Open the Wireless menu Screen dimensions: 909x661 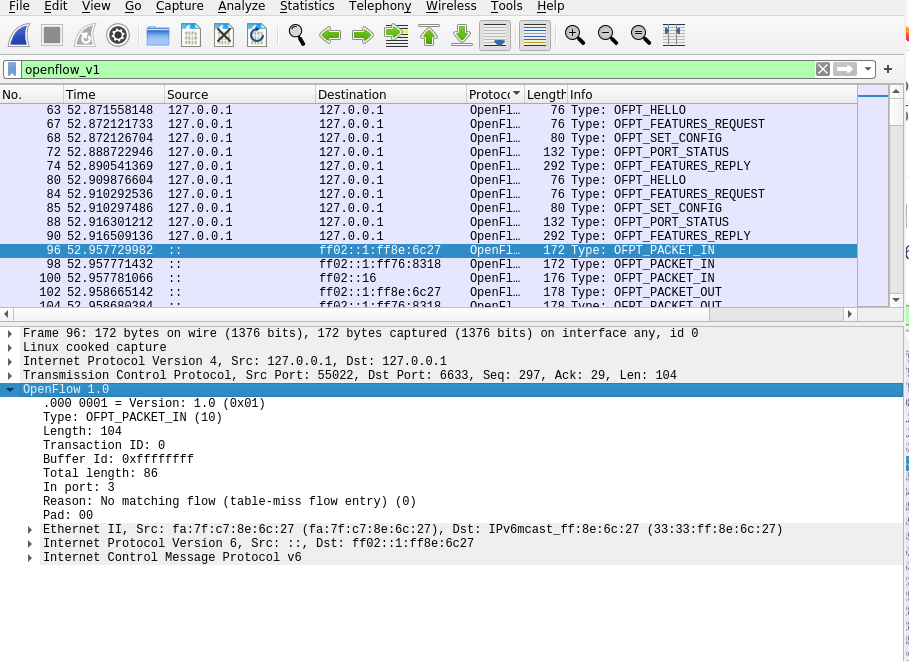point(451,6)
